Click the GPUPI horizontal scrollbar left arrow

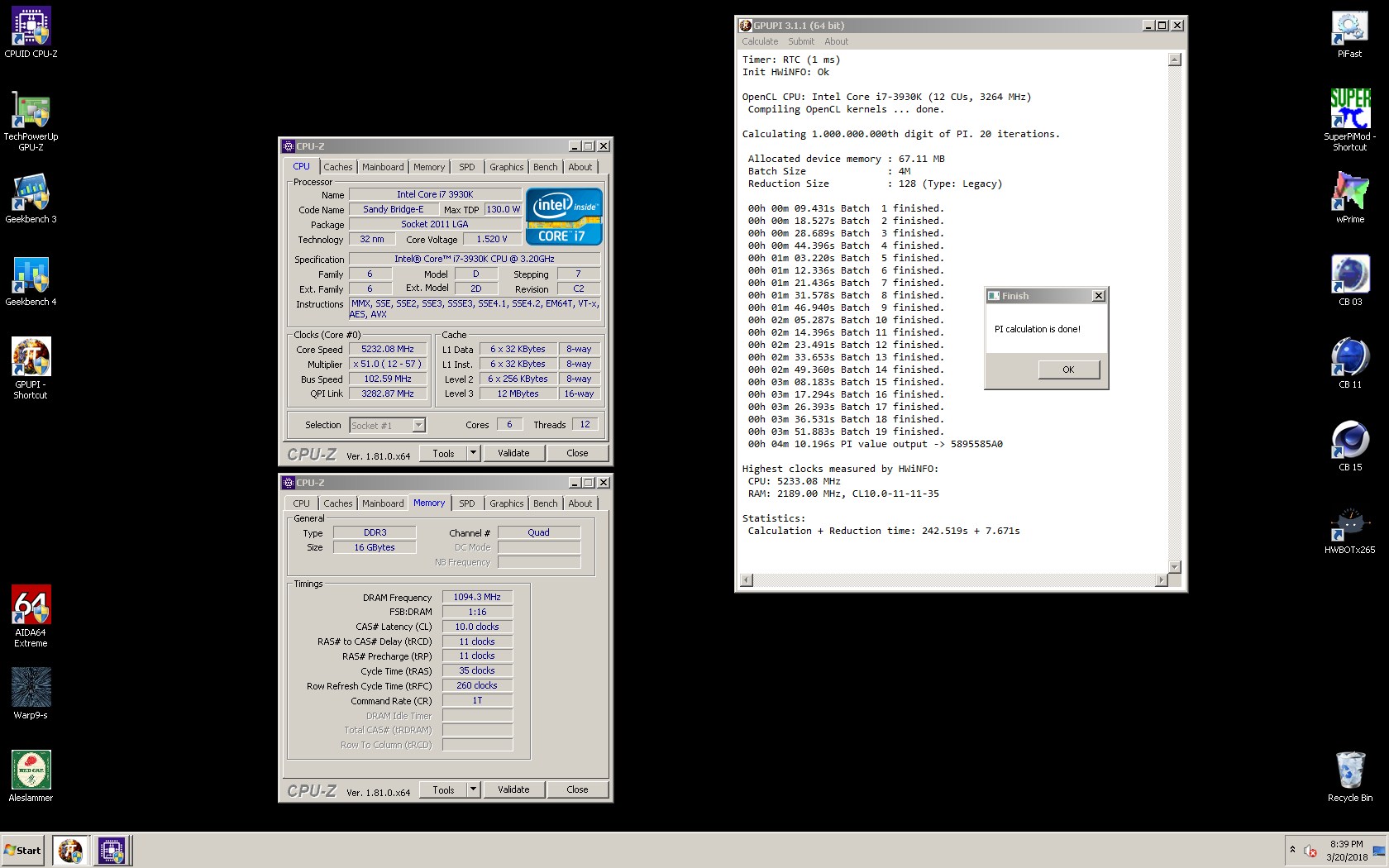click(747, 580)
